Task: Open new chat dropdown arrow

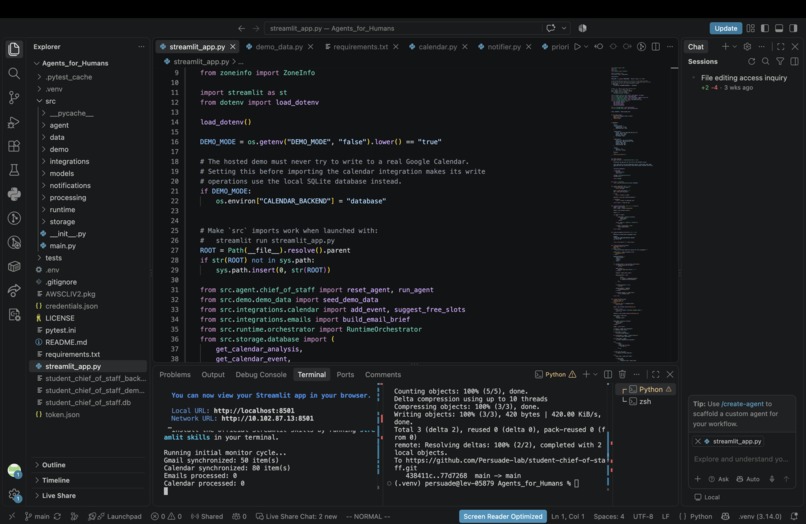Action: [734, 47]
